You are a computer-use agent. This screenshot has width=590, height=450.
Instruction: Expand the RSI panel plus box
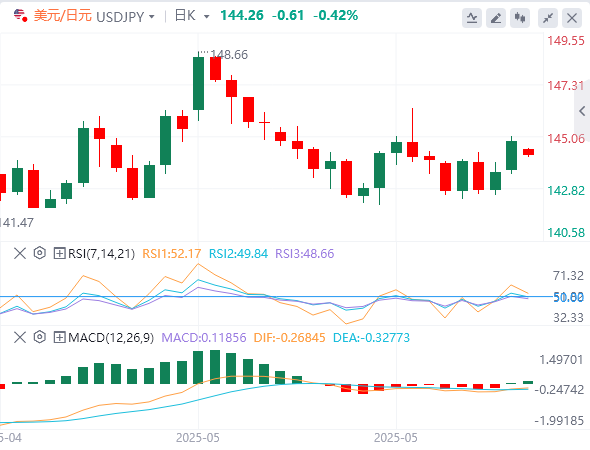point(59,253)
